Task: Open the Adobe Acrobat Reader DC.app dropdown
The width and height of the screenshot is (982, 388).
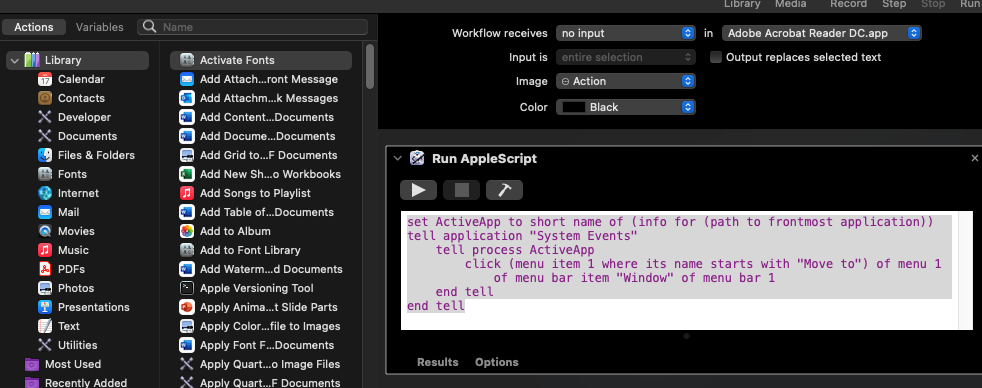Action: [x=822, y=33]
